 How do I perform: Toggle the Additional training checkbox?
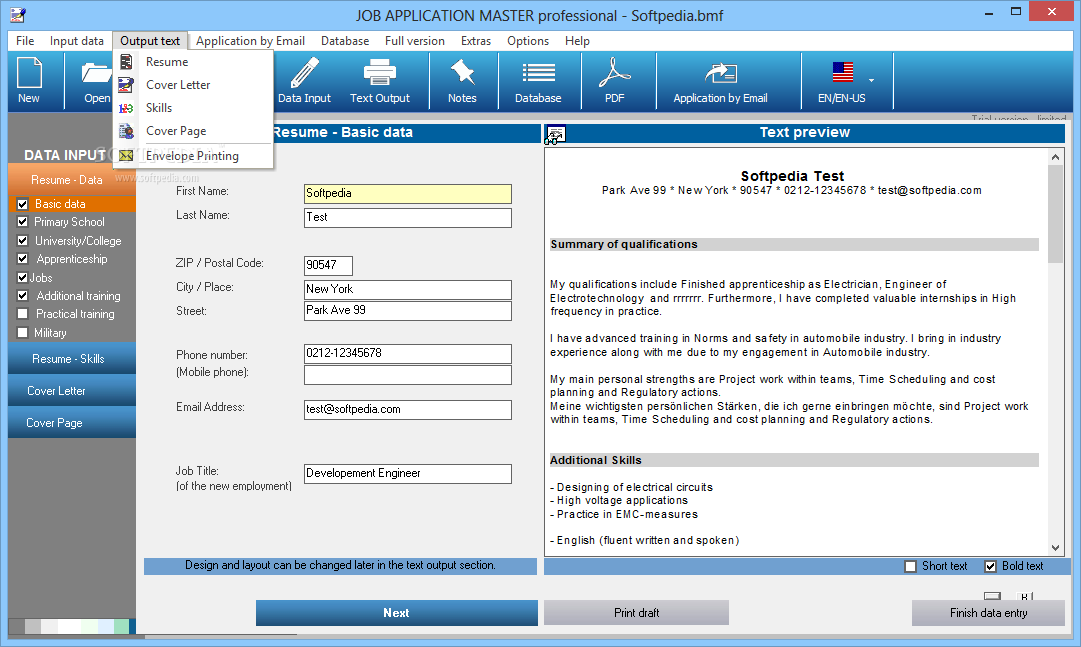[x=23, y=296]
